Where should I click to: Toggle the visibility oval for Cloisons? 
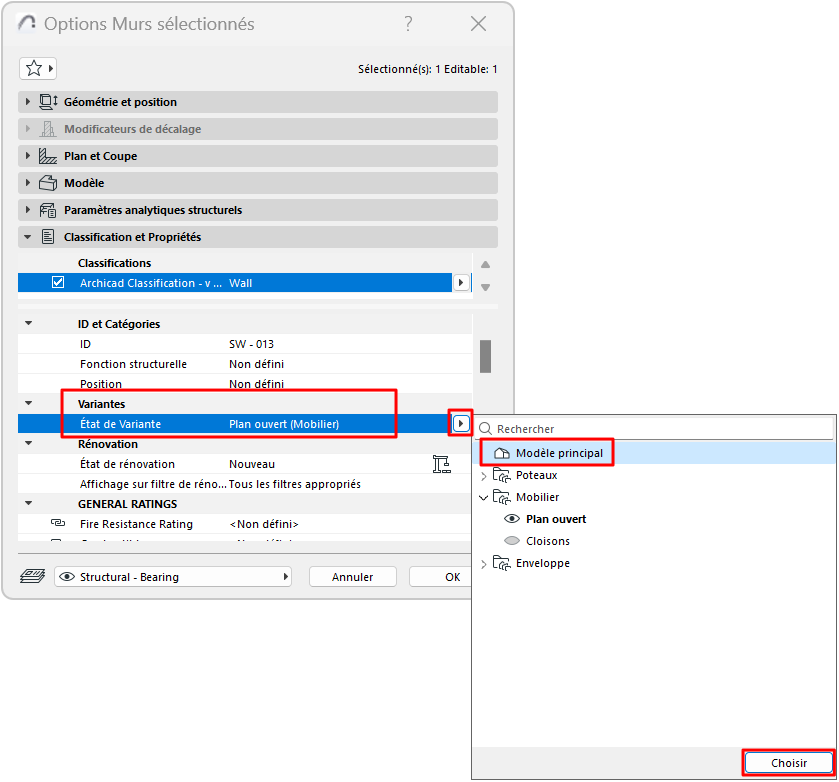coord(512,541)
